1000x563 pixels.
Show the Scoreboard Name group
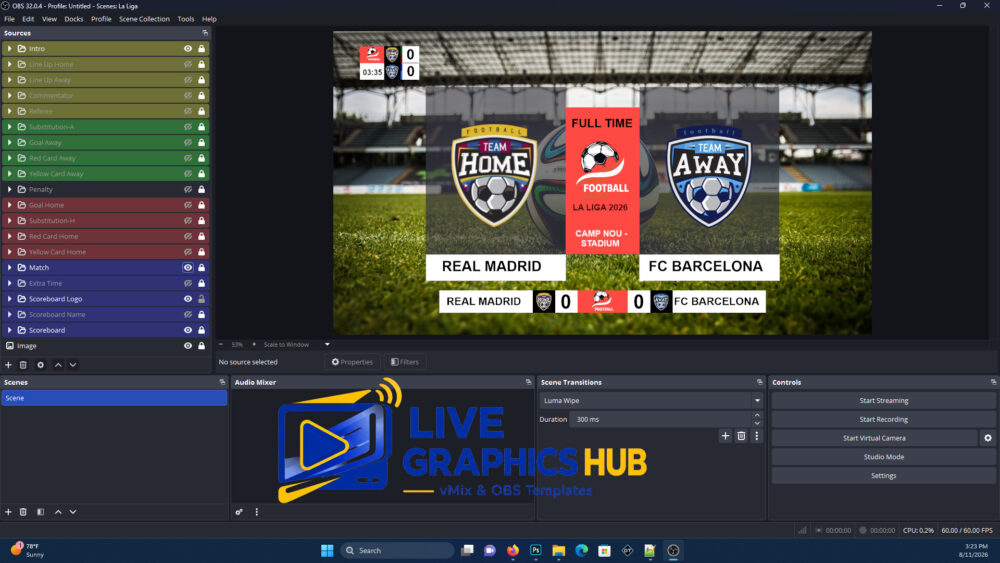click(188, 314)
